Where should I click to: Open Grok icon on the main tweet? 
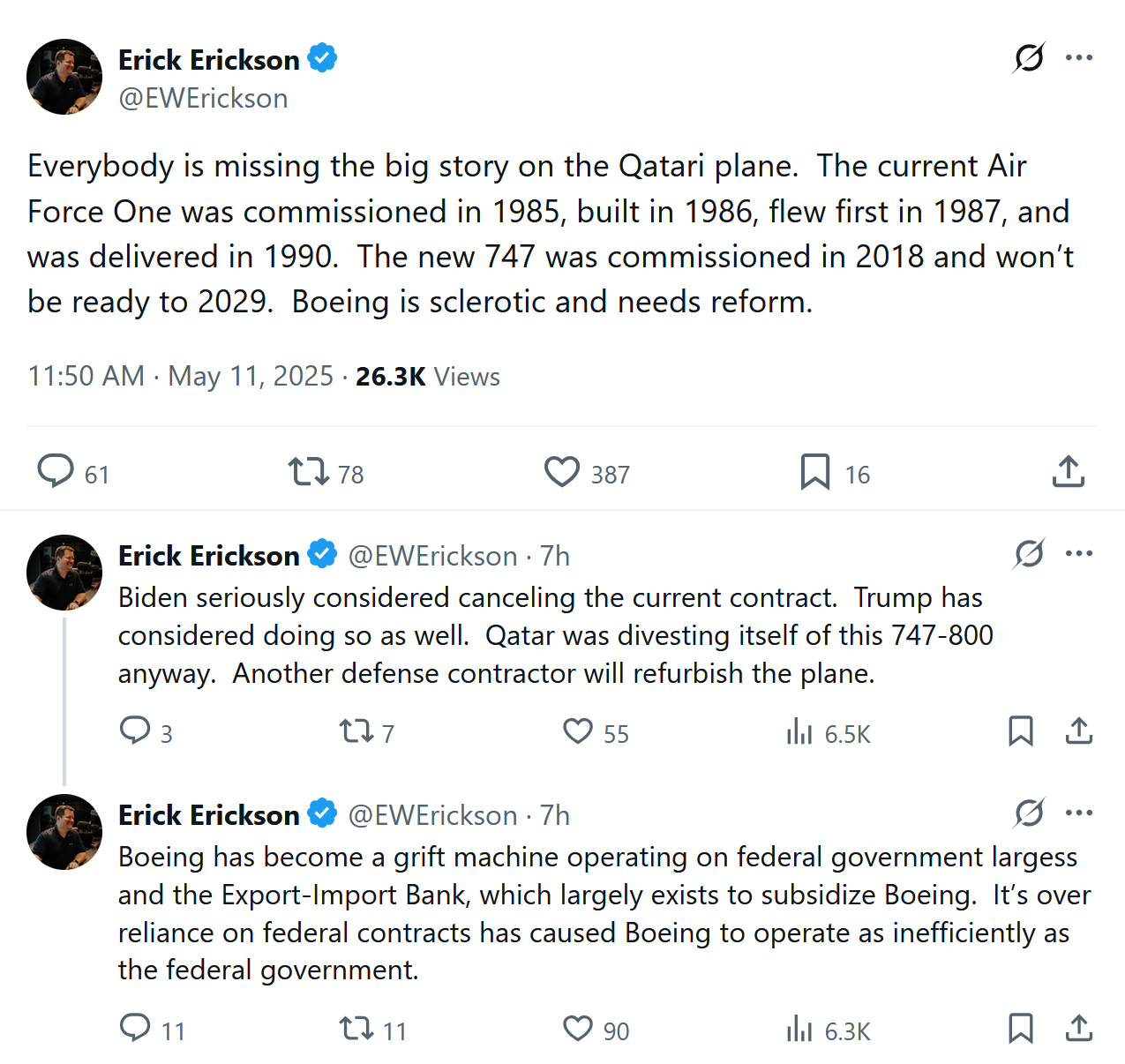click(x=1029, y=58)
